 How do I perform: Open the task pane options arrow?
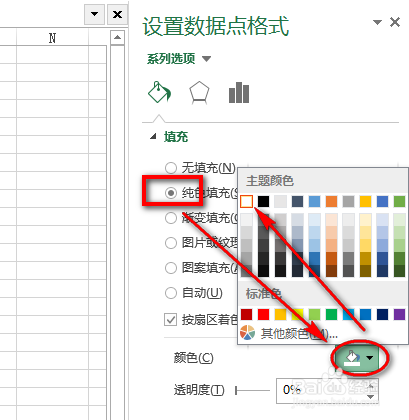[377, 22]
